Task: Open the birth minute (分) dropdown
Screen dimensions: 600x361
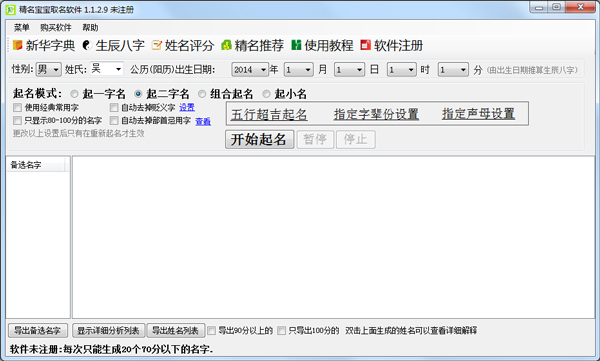Action: [x=453, y=70]
